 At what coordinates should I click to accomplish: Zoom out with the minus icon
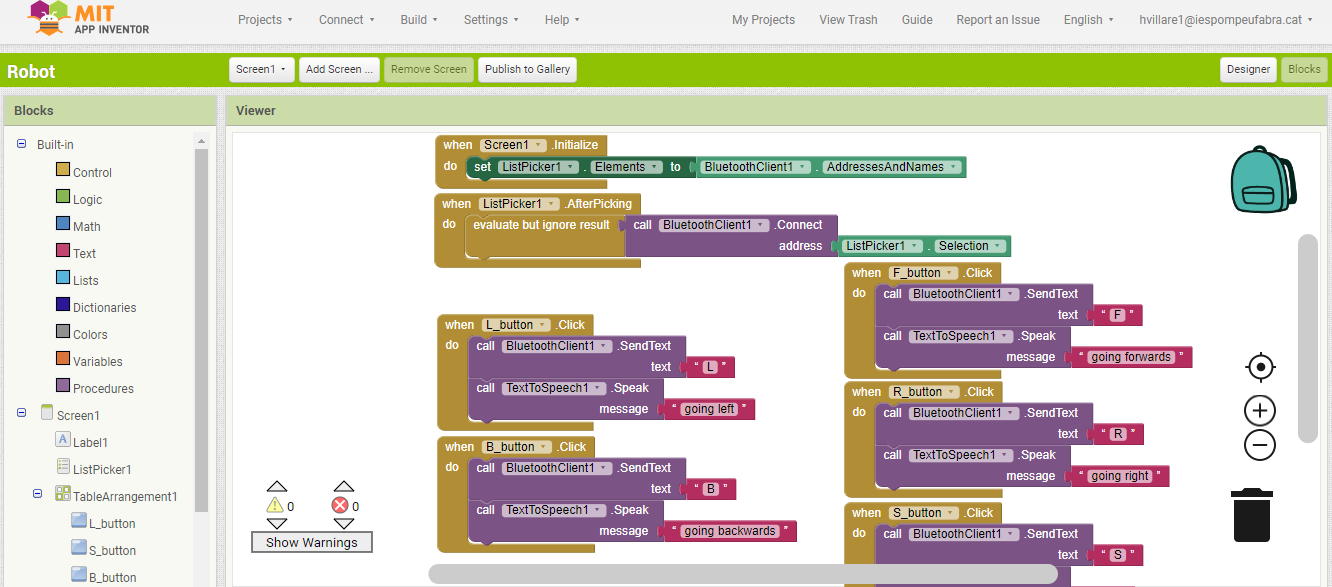click(1260, 445)
